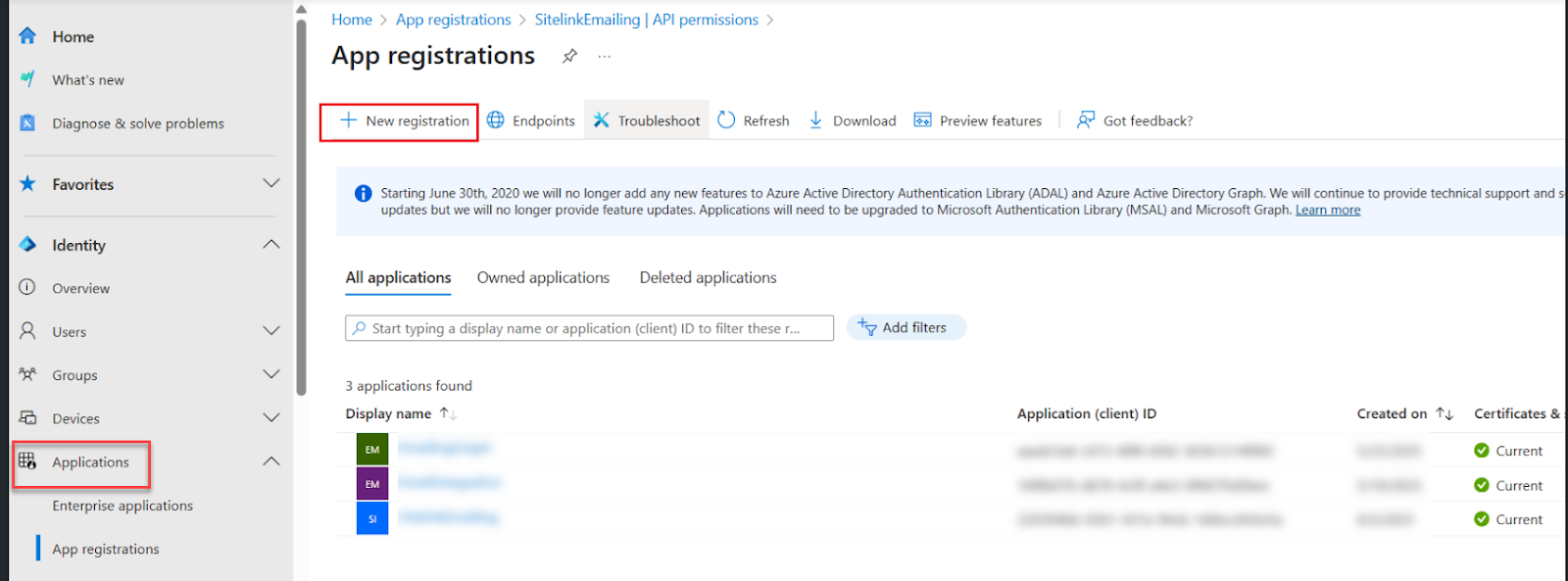This screenshot has width=1568, height=581.
Task: Click the Troubleshoot tools icon
Action: (x=602, y=120)
